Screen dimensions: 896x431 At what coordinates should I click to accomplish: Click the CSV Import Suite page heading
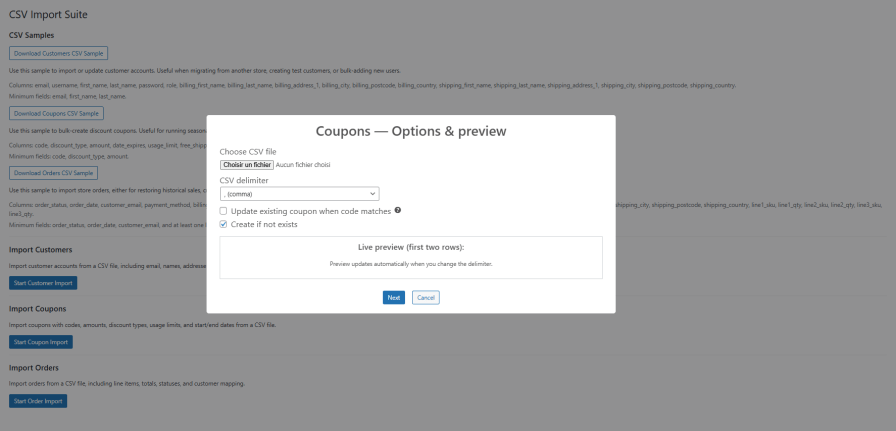[x=48, y=15]
